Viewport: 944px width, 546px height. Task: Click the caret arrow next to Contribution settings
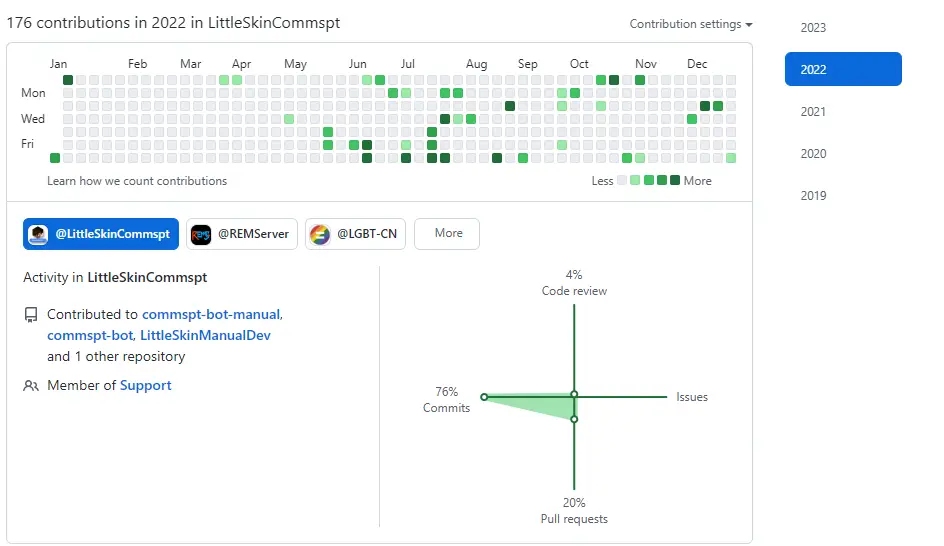(x=749, y=25)
